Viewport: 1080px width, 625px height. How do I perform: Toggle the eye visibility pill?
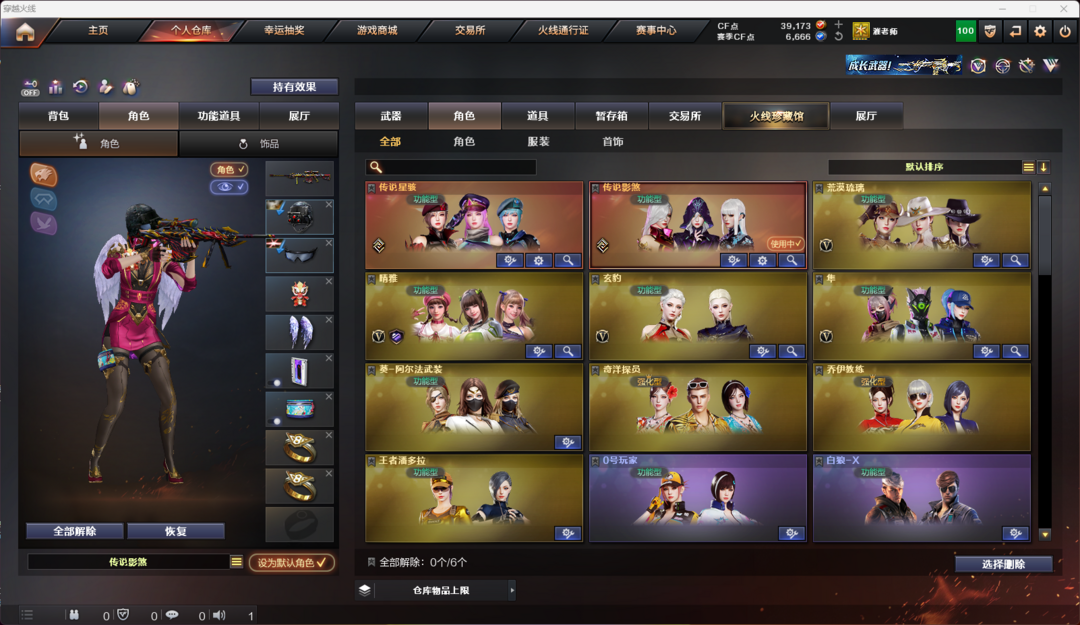coord(229,187)
